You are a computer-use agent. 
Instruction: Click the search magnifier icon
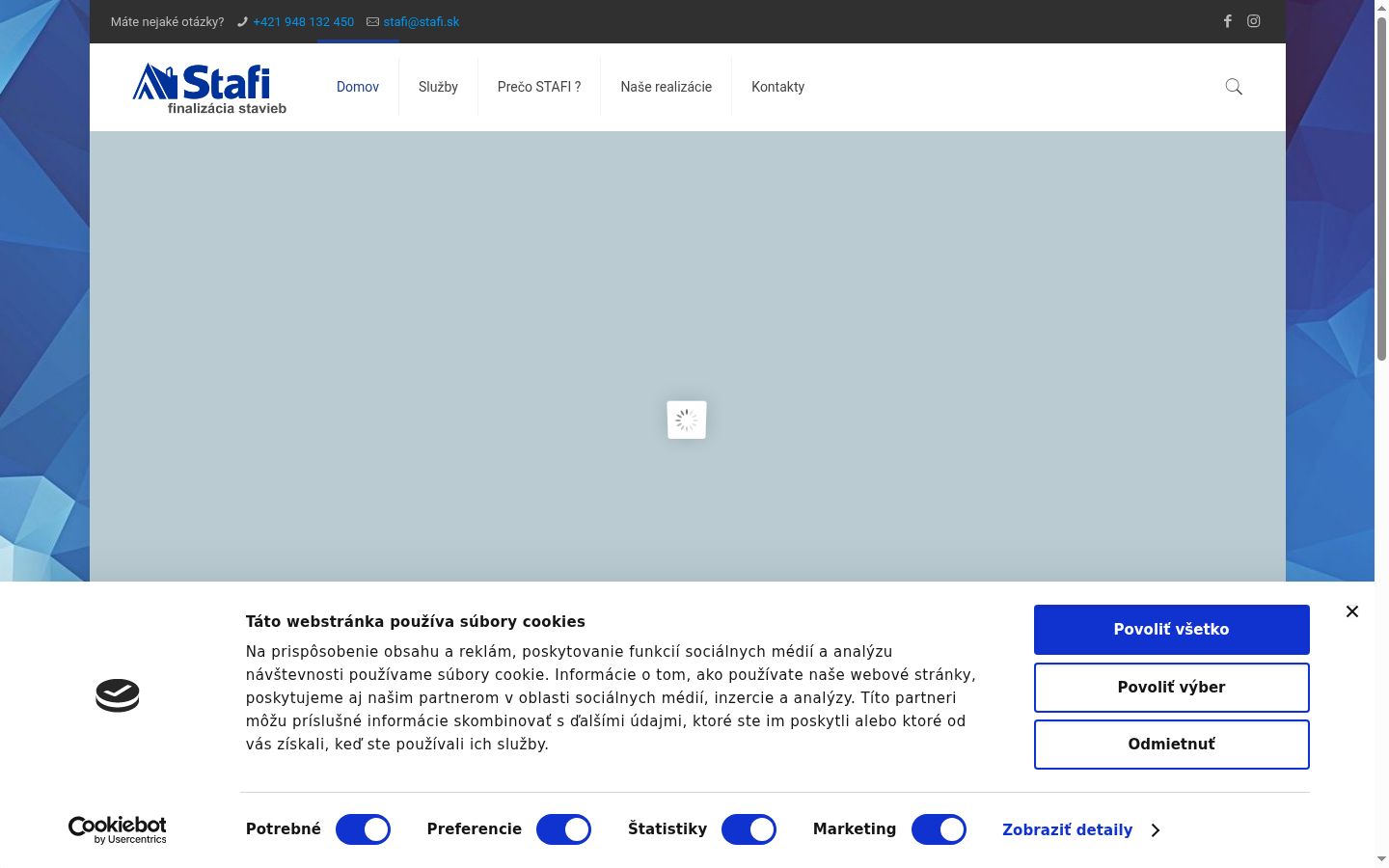tap(1234, 87)
